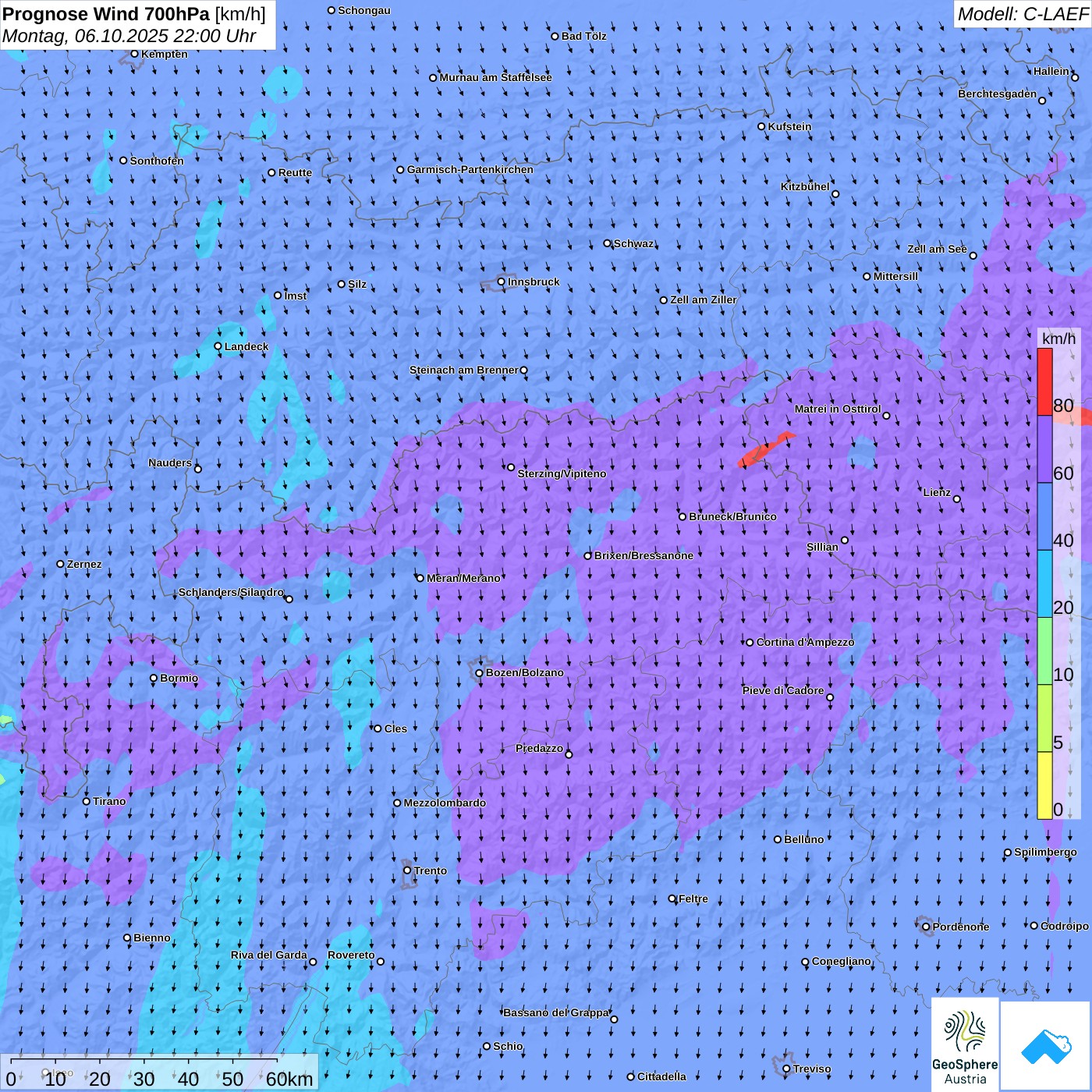1092x1092 pixels.
Task: Click the Landeck city label
Action: click(246, 346)
